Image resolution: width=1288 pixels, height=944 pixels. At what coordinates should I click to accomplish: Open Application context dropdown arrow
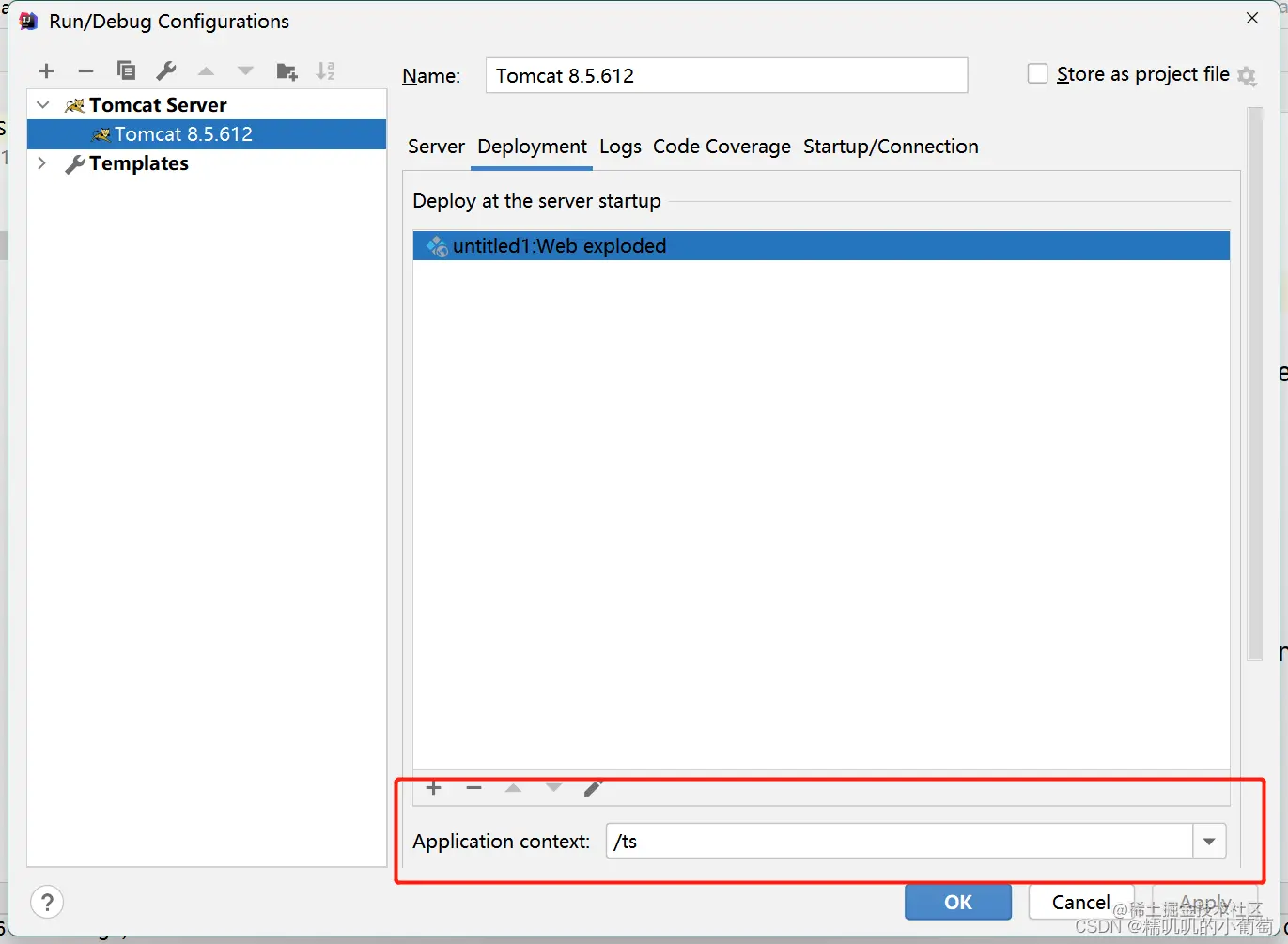1209,842
